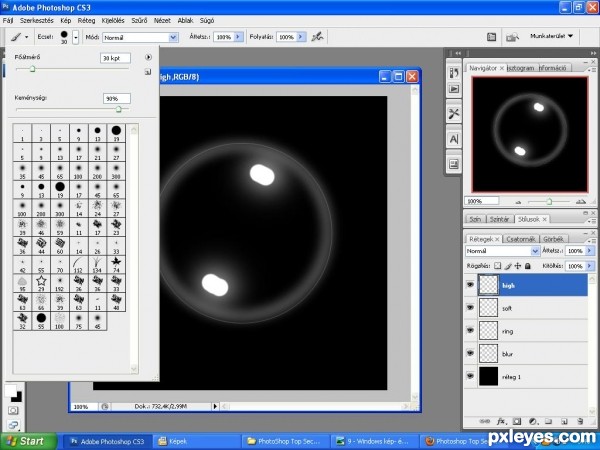The width and height of the screenshot is (600, 450).
Task: Open the Fájl menu
Action: tap(8, 20)
